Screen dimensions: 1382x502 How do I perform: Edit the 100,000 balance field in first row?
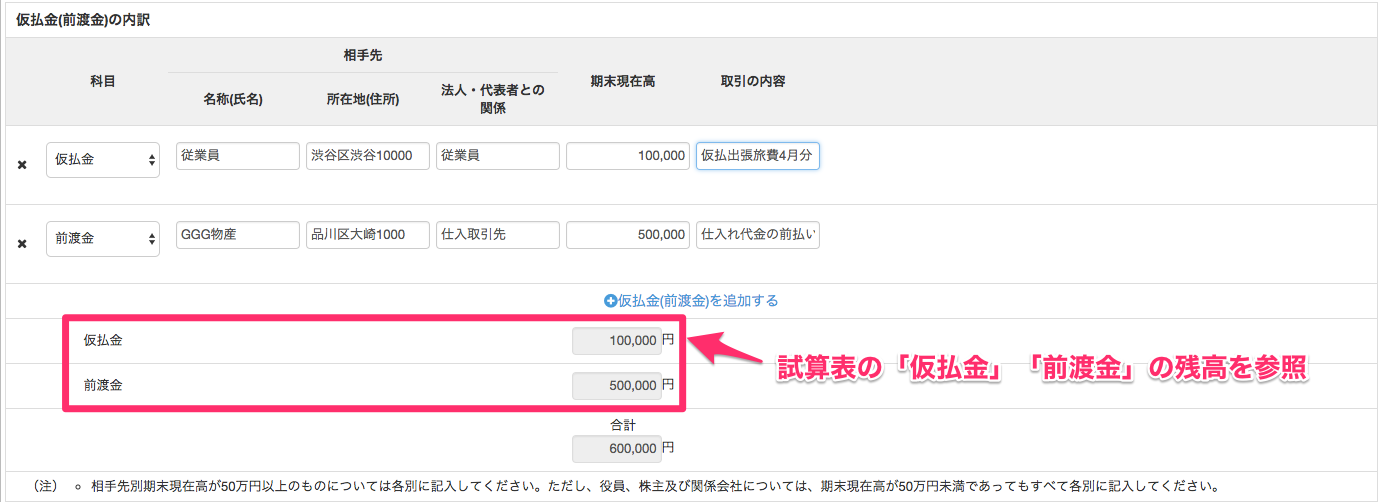click(628, 156)
